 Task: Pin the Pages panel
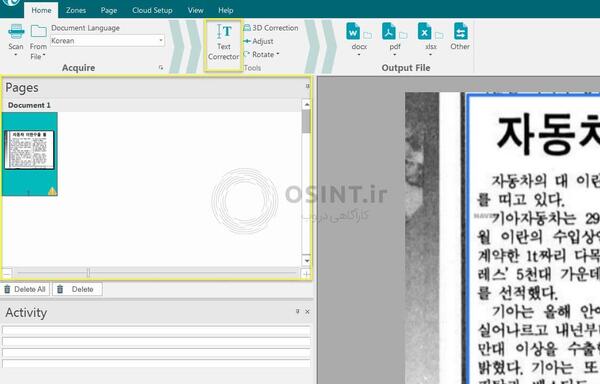coord(308,86)
